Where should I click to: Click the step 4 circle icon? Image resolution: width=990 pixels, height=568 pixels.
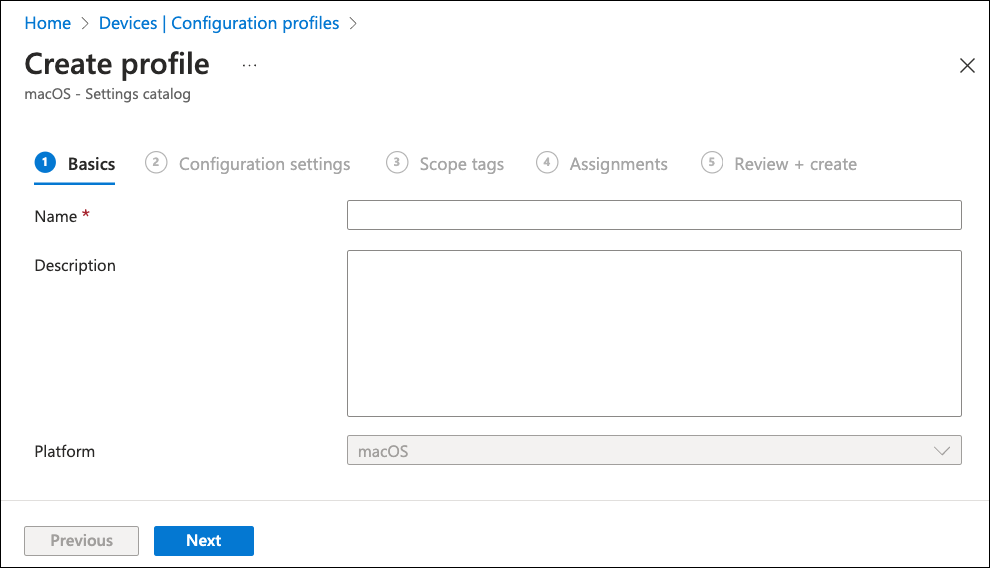pos(547,162)
